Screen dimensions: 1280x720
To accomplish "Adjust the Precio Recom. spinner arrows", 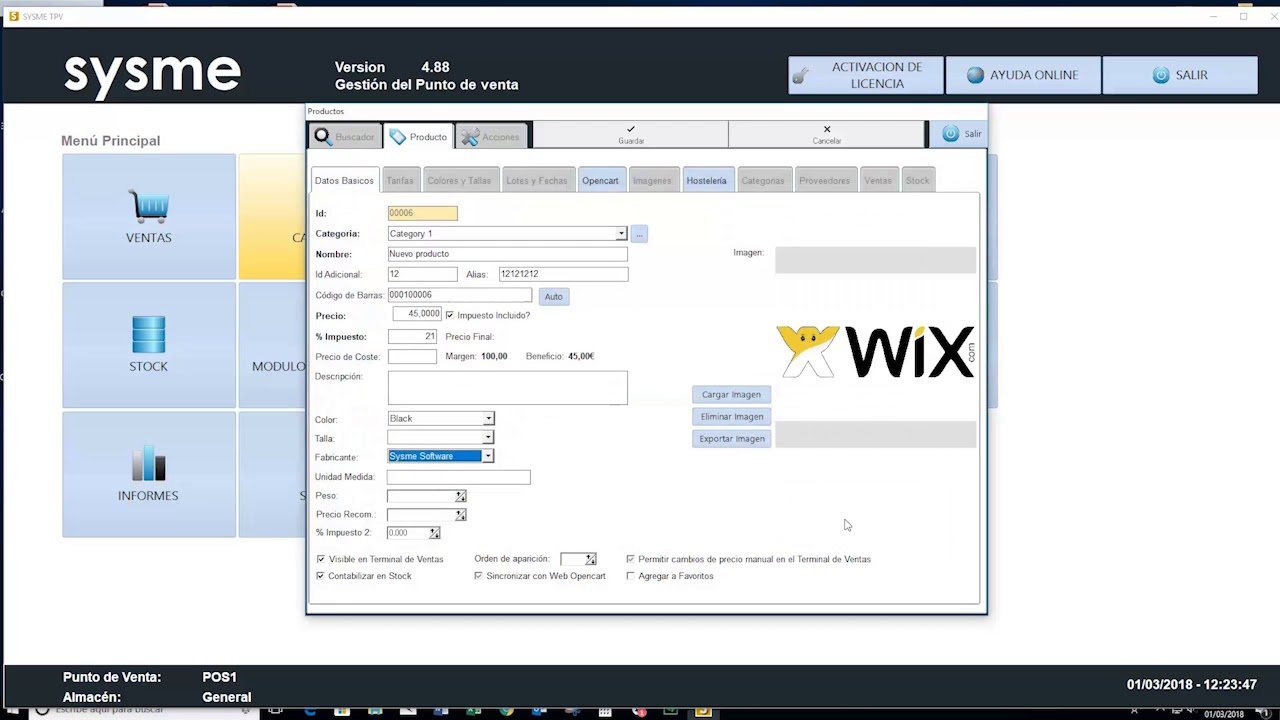I will click(461, 515).
